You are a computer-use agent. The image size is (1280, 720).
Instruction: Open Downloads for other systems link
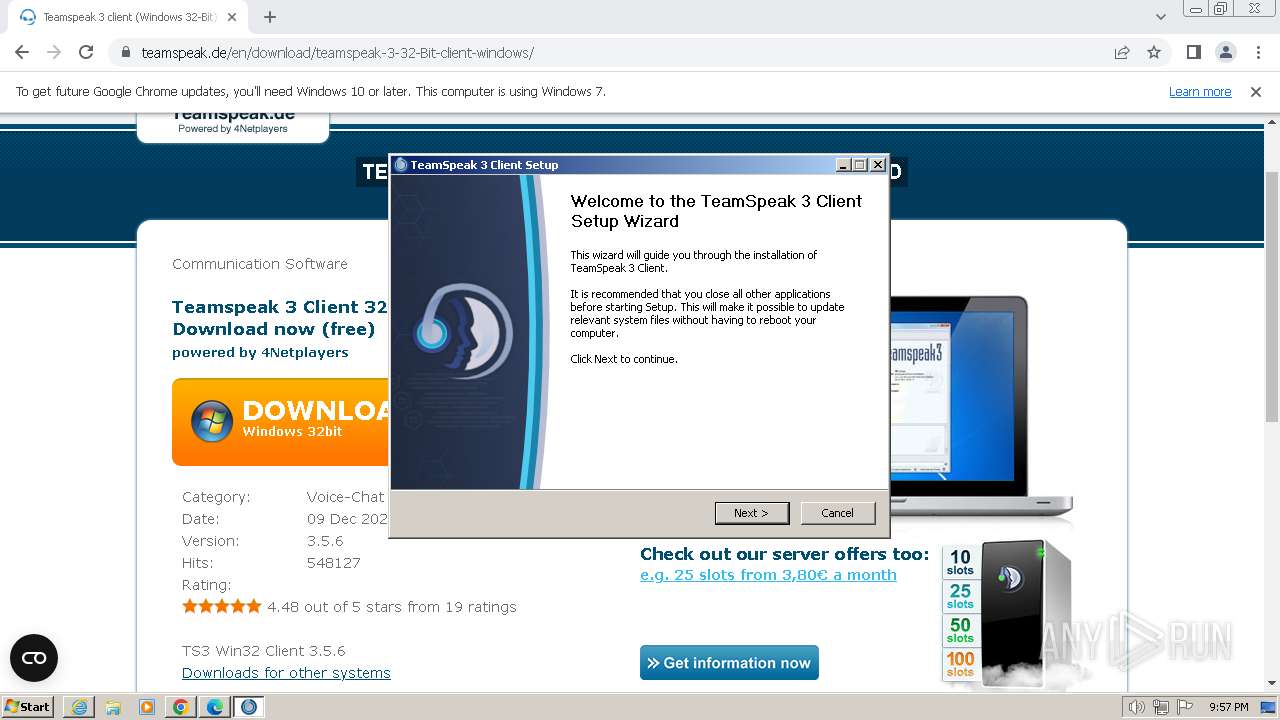point(286,673)
